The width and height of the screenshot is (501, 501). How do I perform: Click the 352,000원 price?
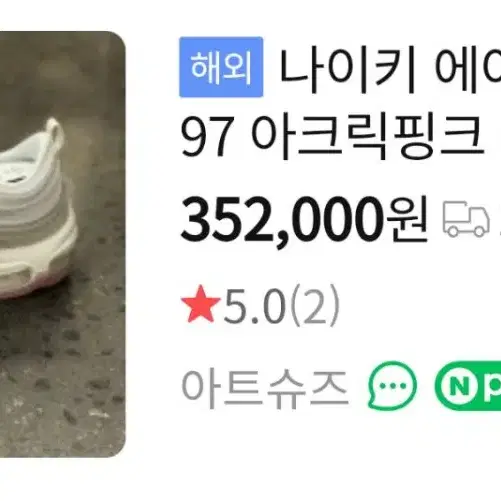pyautogui.click(x=304, y=220)
